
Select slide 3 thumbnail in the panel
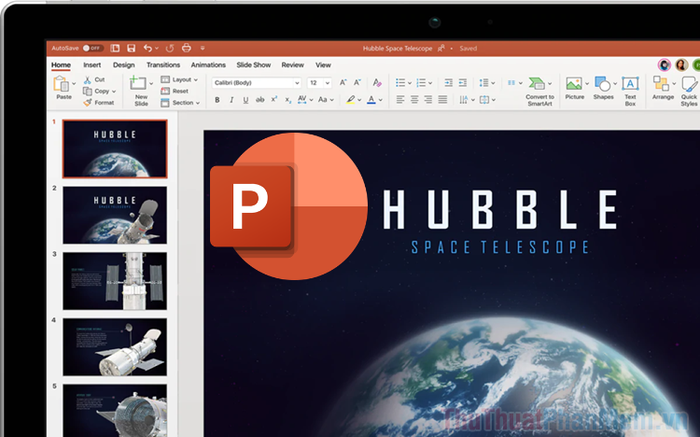click(115, 281)
